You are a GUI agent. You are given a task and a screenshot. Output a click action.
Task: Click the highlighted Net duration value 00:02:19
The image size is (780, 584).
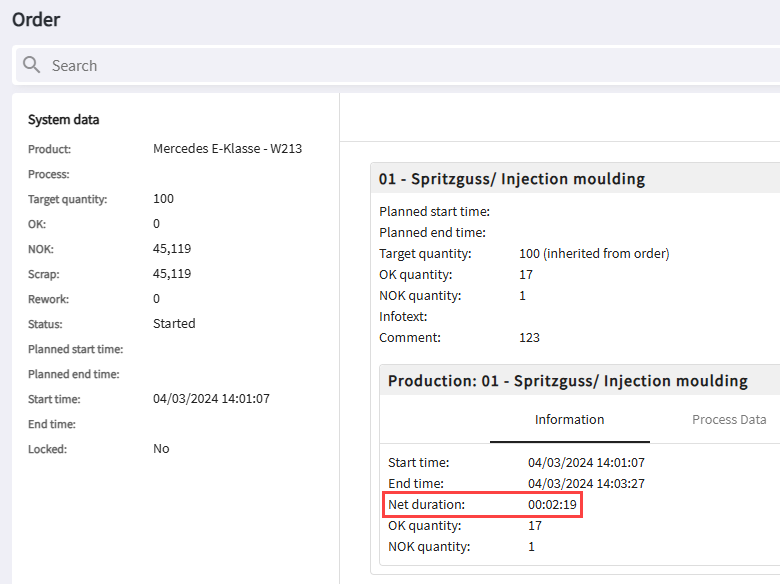pos(552,505)
